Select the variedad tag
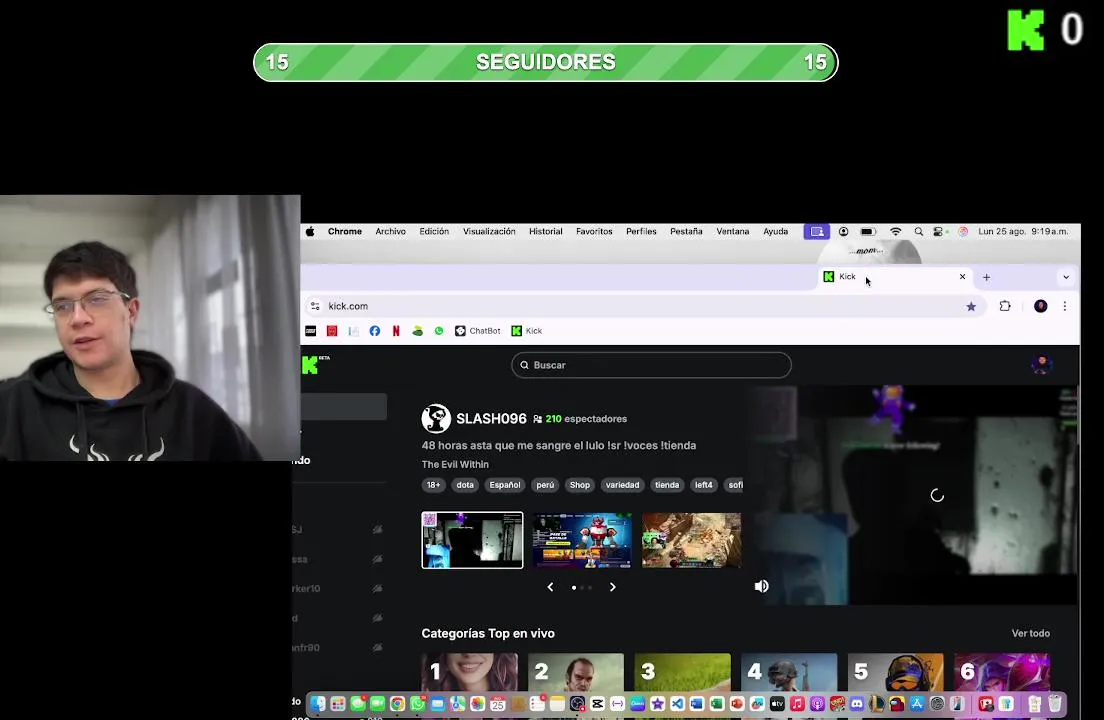The height and width of the screenshot is (720, 1104). point(622,485)
